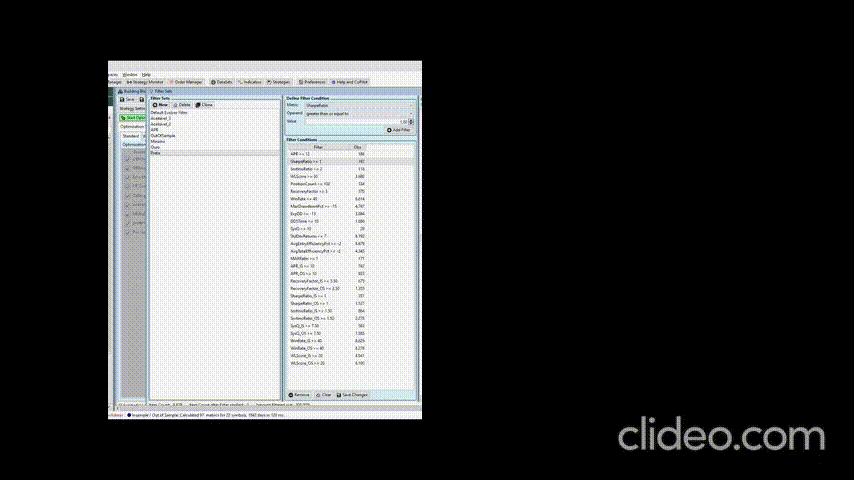Open Preferences from the toolbar
The height and width of the screenshot is (480, 854).
click(312, 82)
